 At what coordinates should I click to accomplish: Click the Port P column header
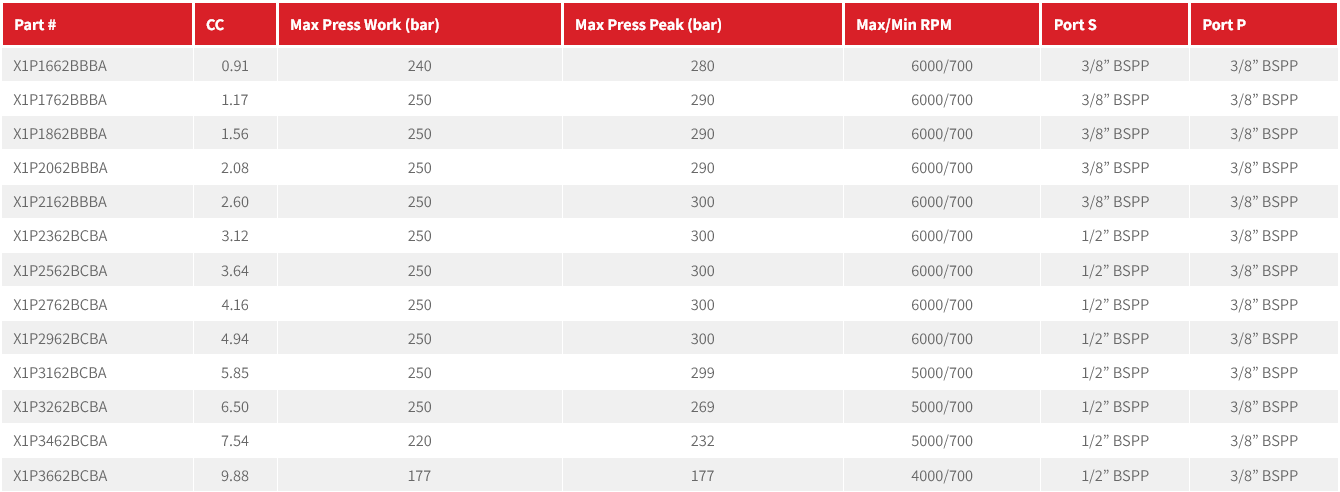tap(1224, 25)
